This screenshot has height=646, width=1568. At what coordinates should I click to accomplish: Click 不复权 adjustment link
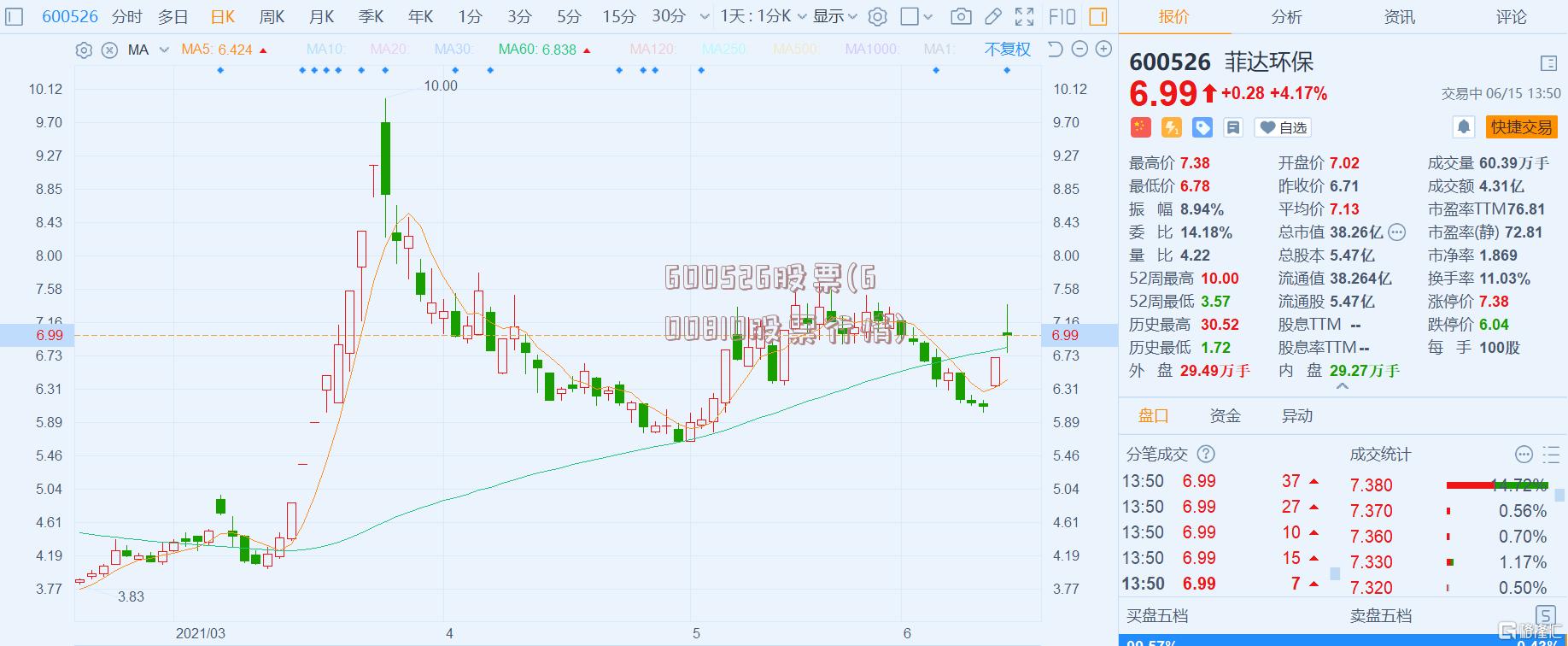click(x=1007, y=50)
